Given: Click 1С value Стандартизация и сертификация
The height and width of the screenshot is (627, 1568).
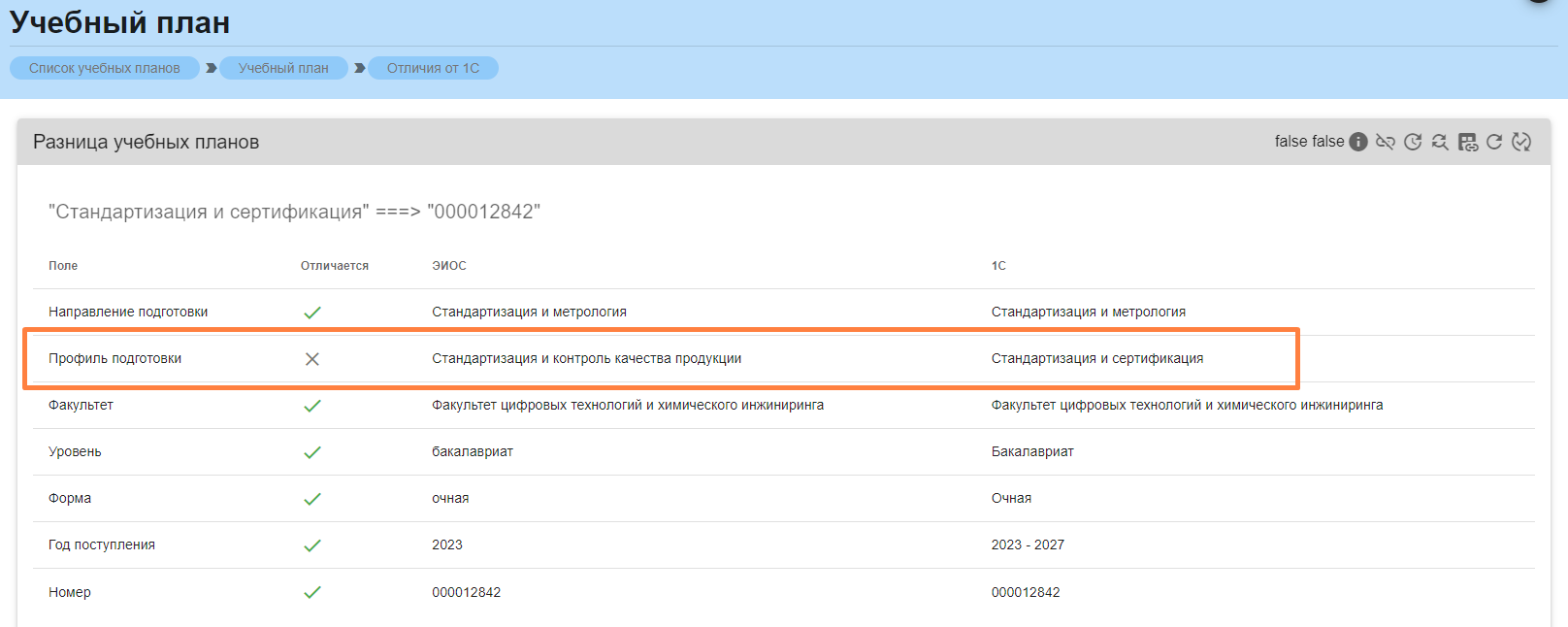Looking at the screenshot, I should point(1097,358).
